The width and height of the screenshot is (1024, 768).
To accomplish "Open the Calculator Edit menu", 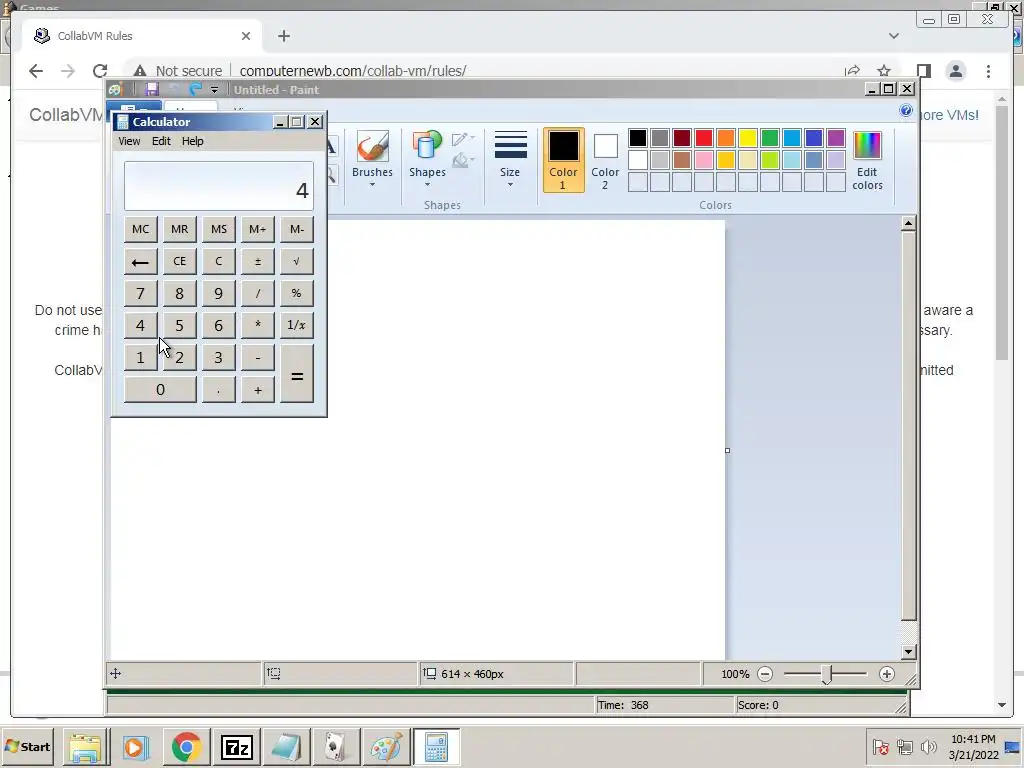I will point(161,141).
